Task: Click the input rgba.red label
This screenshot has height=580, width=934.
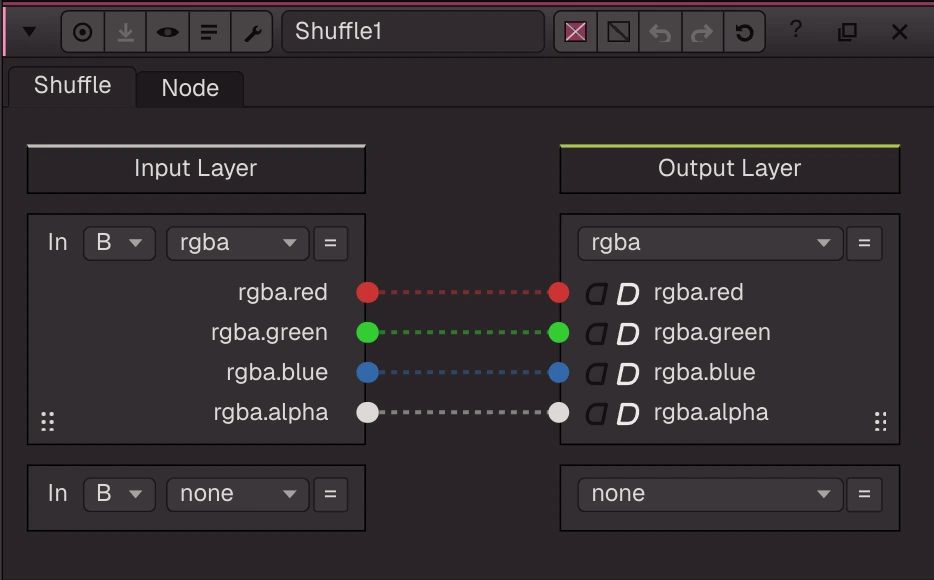Action: (282, 292)
